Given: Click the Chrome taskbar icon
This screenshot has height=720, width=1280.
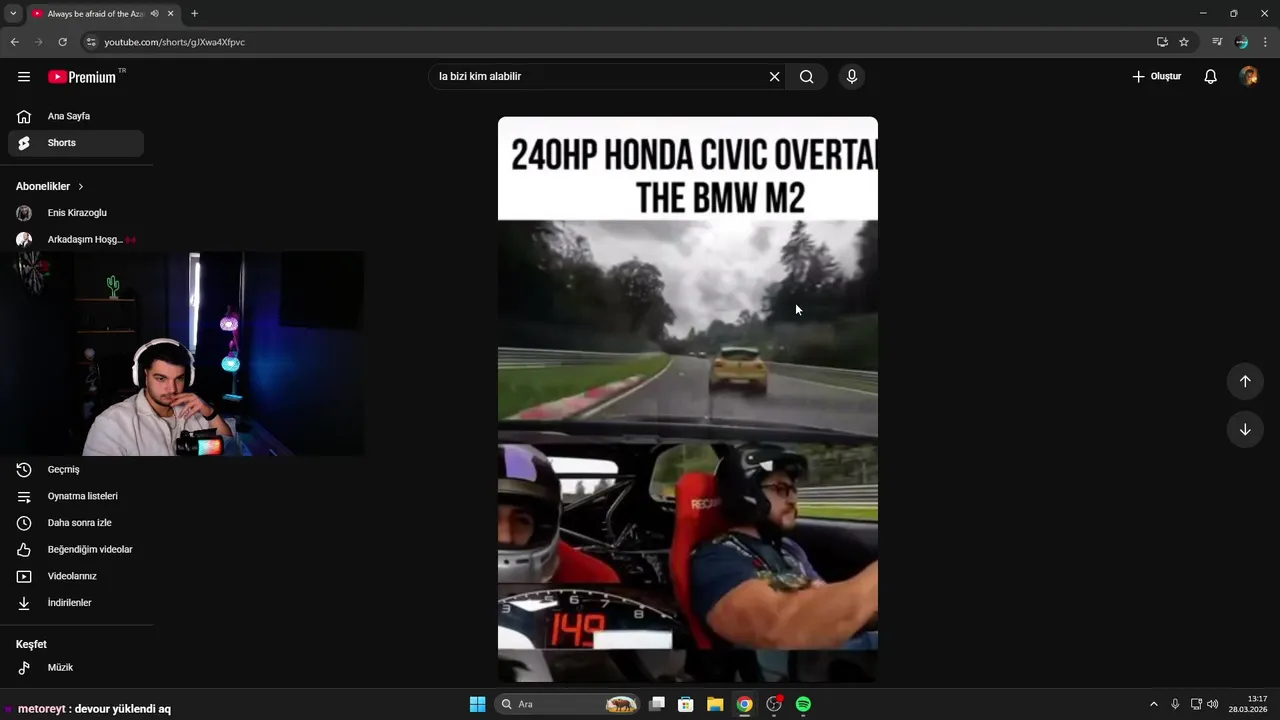Looking at the screenshot, I should 744,704.
